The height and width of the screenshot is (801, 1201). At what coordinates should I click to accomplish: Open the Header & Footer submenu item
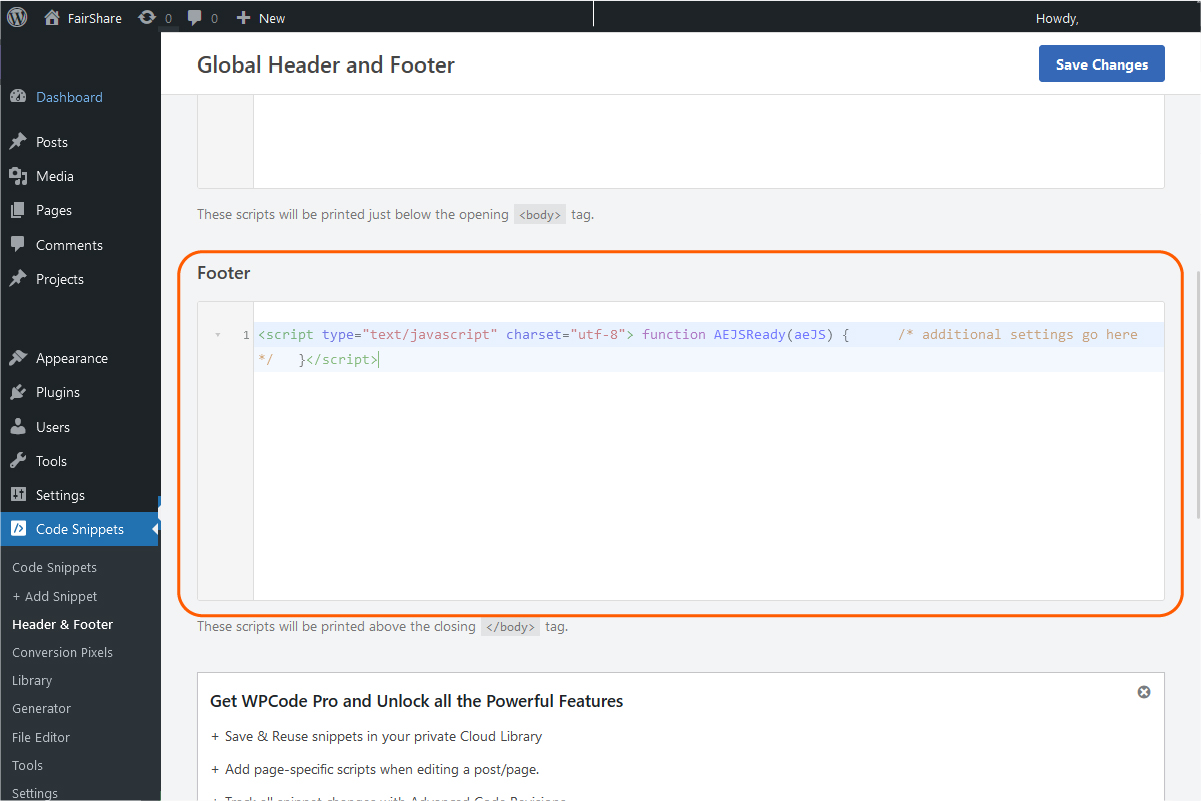tap(62, 624)
